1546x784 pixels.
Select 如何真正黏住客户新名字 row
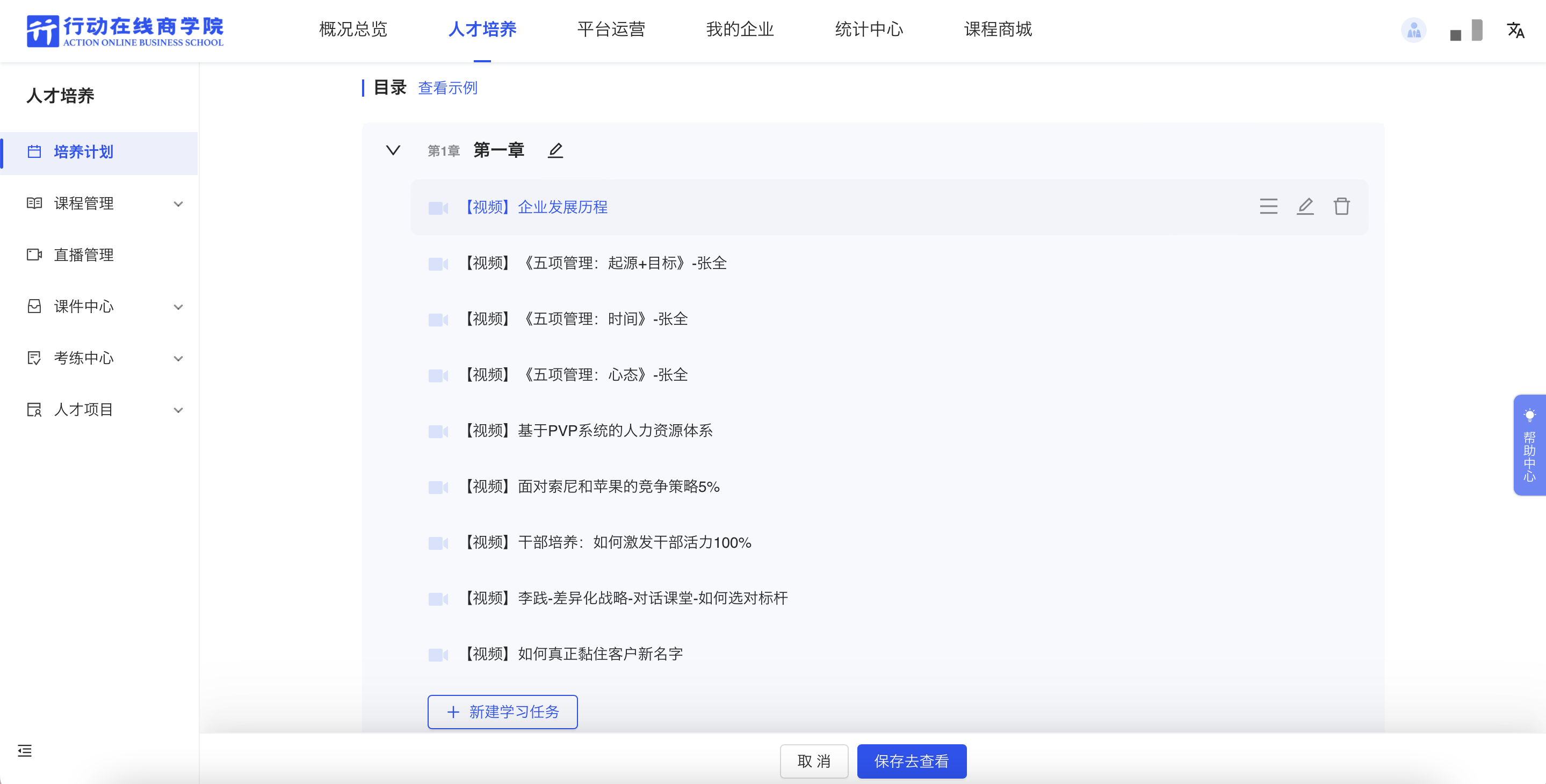[x=889, y=654]
